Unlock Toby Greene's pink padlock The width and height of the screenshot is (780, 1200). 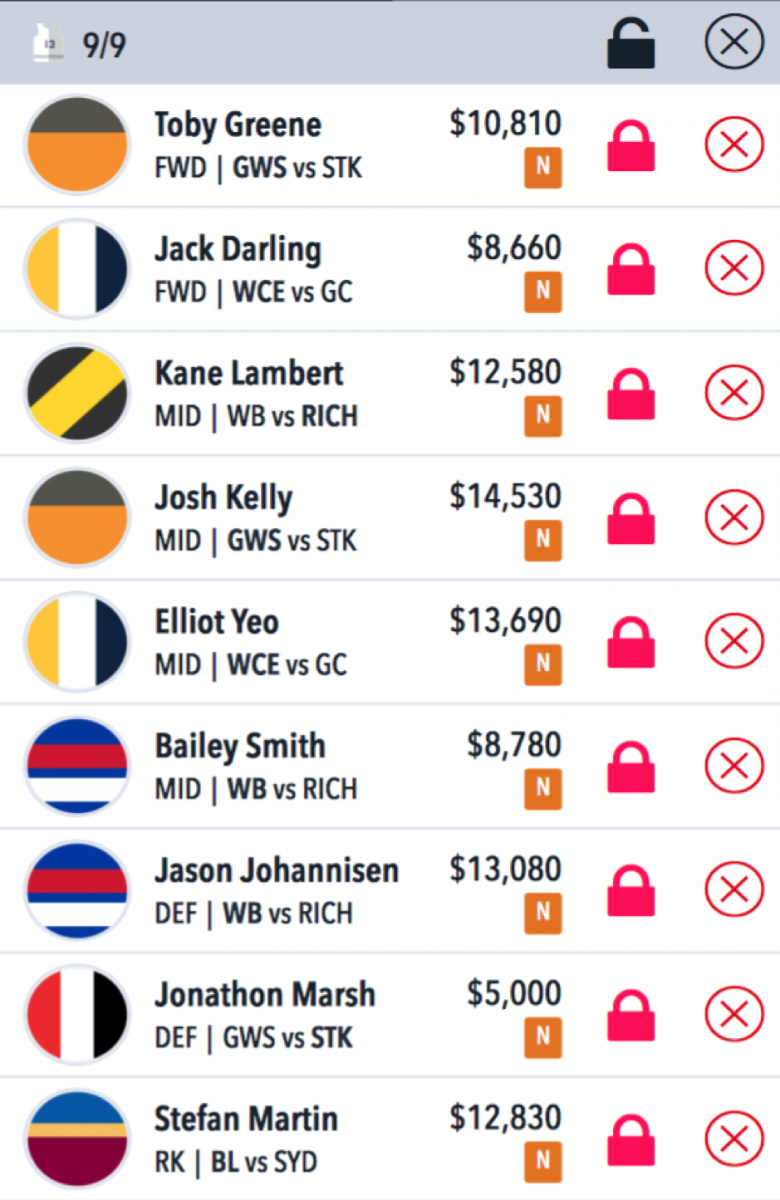[632, 146]
